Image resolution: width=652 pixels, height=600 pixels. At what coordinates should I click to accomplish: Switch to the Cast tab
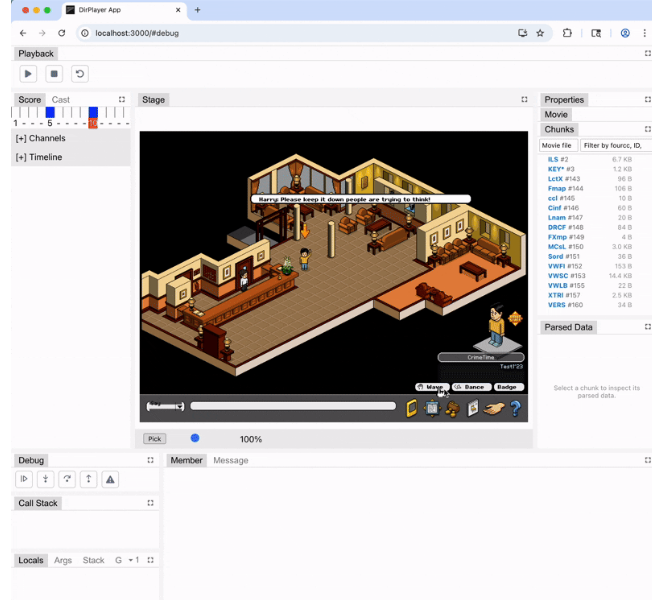click(61, 100)
